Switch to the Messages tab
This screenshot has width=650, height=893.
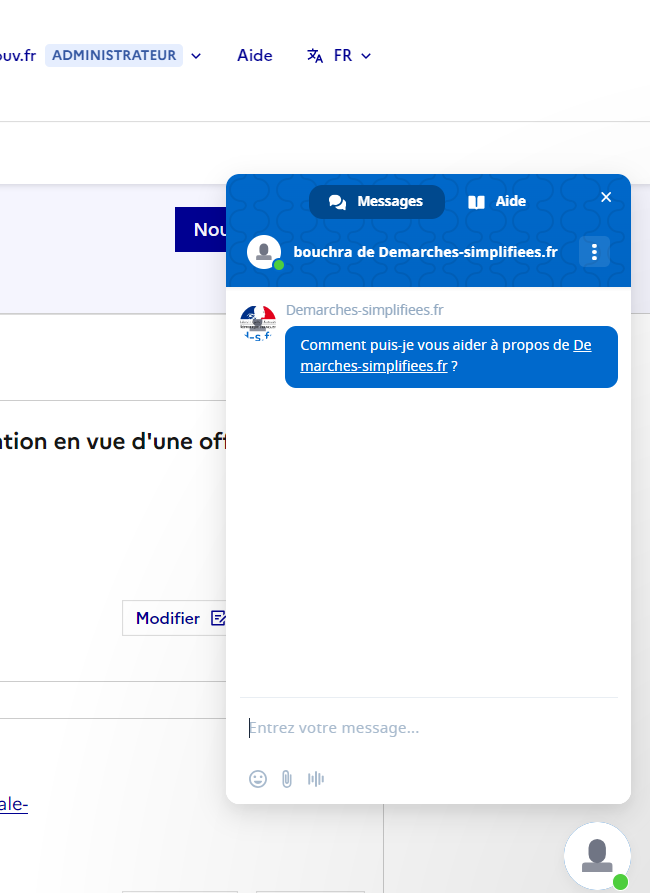point(376,202)
